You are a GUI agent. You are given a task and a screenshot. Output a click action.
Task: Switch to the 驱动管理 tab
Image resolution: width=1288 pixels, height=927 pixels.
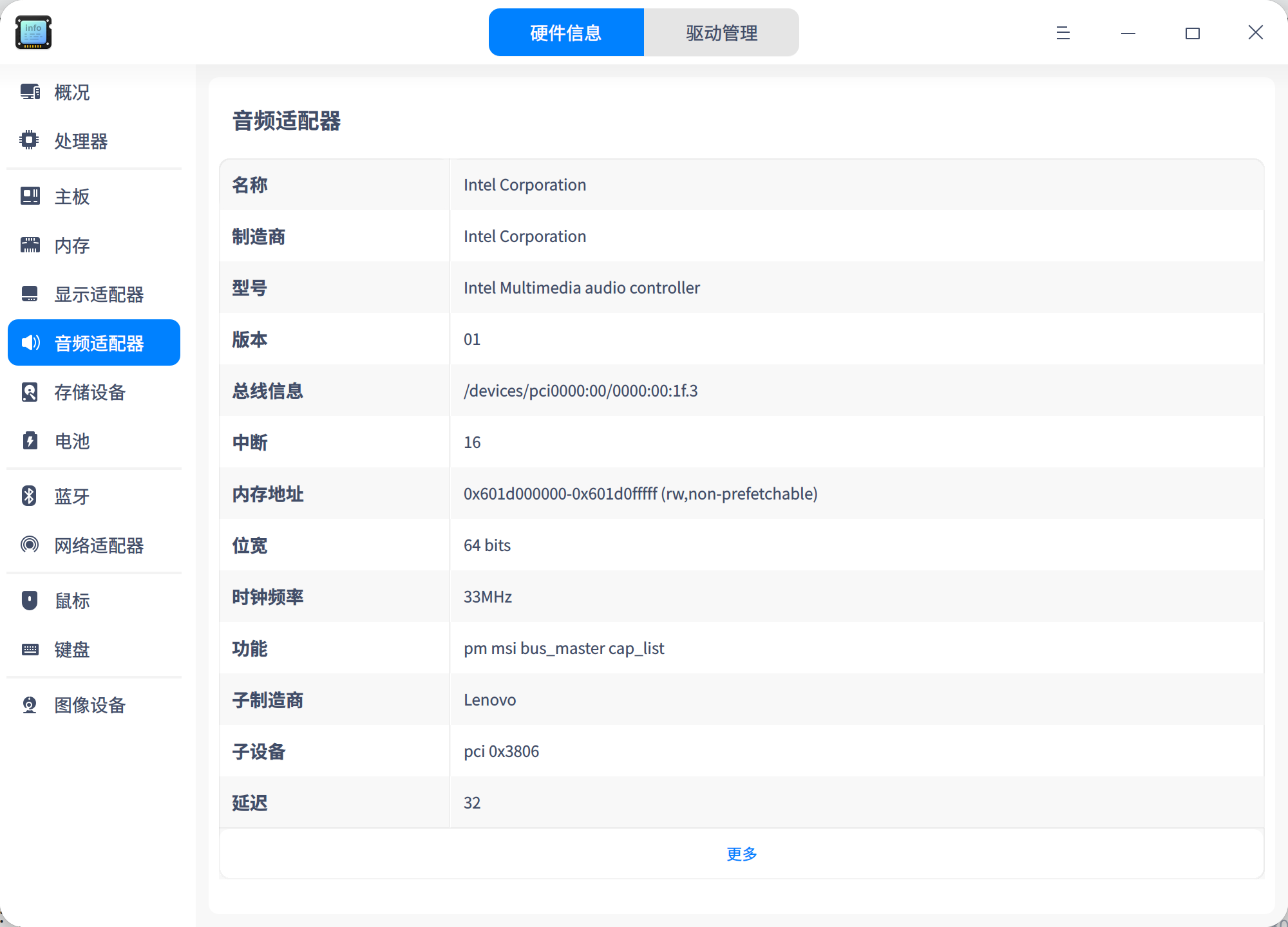pos(721,32)
